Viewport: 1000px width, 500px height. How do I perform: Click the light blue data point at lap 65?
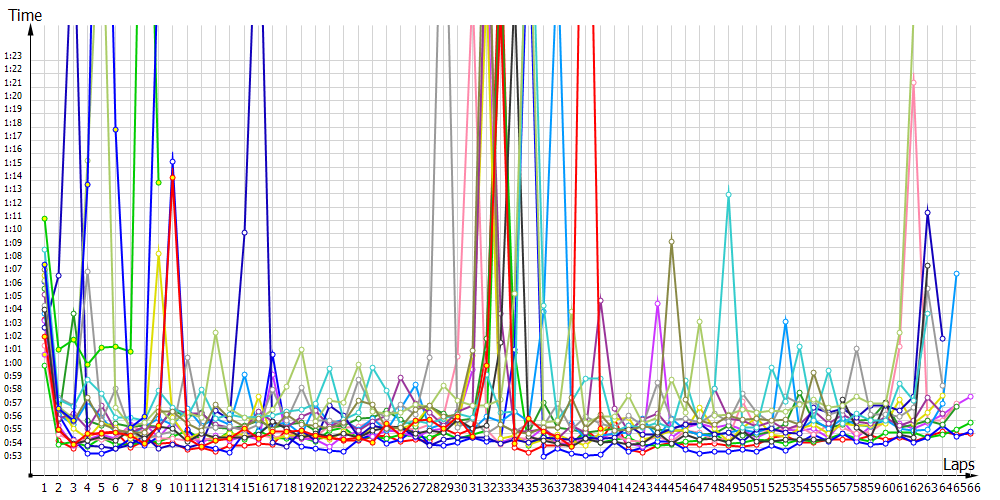[x=957, y=273]
